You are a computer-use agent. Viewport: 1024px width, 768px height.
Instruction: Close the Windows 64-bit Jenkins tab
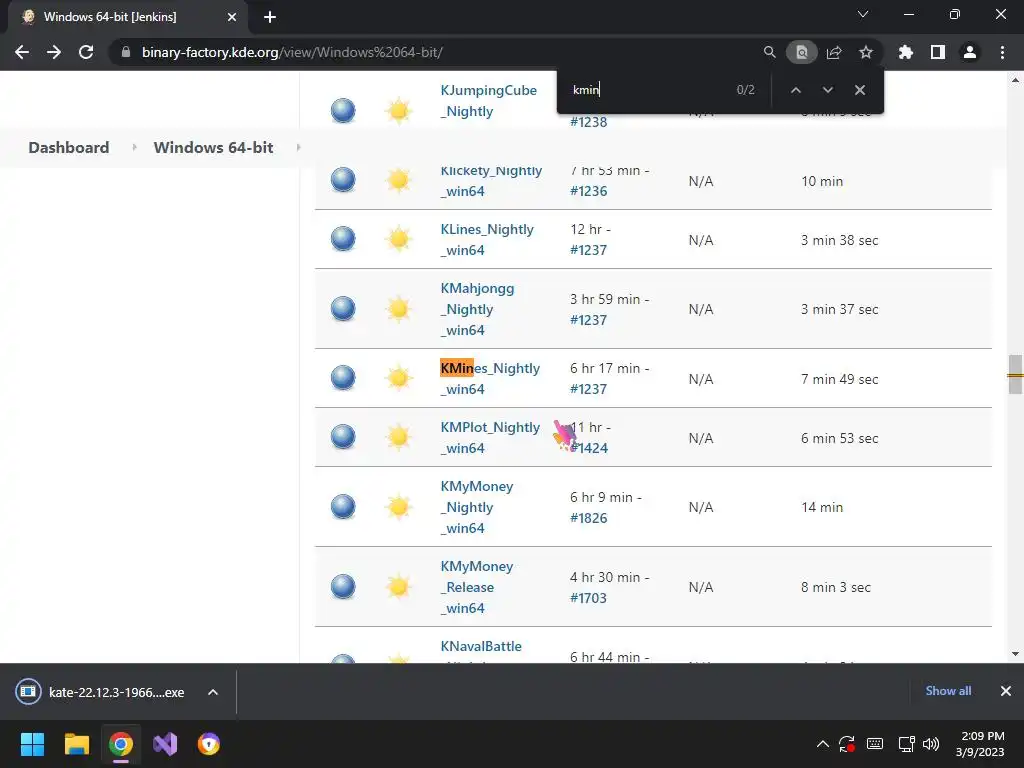[232, 17]
